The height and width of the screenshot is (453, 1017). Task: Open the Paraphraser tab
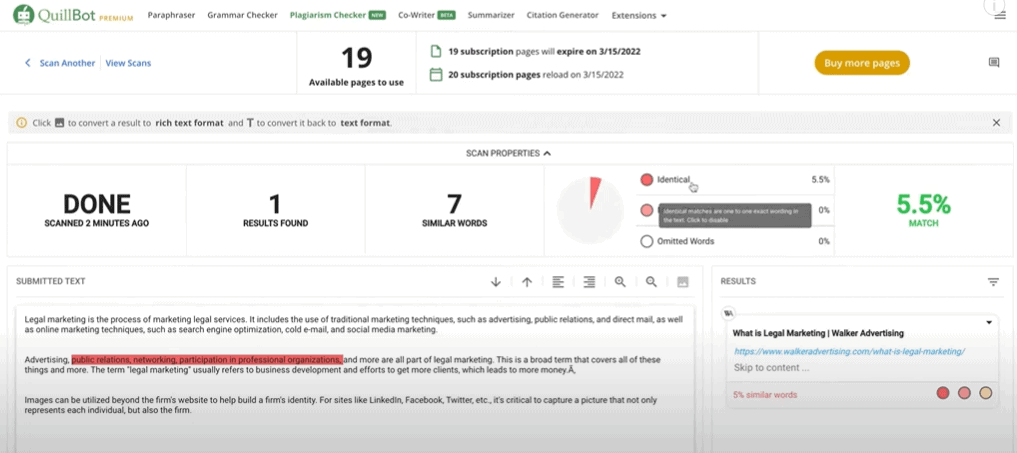171,16
